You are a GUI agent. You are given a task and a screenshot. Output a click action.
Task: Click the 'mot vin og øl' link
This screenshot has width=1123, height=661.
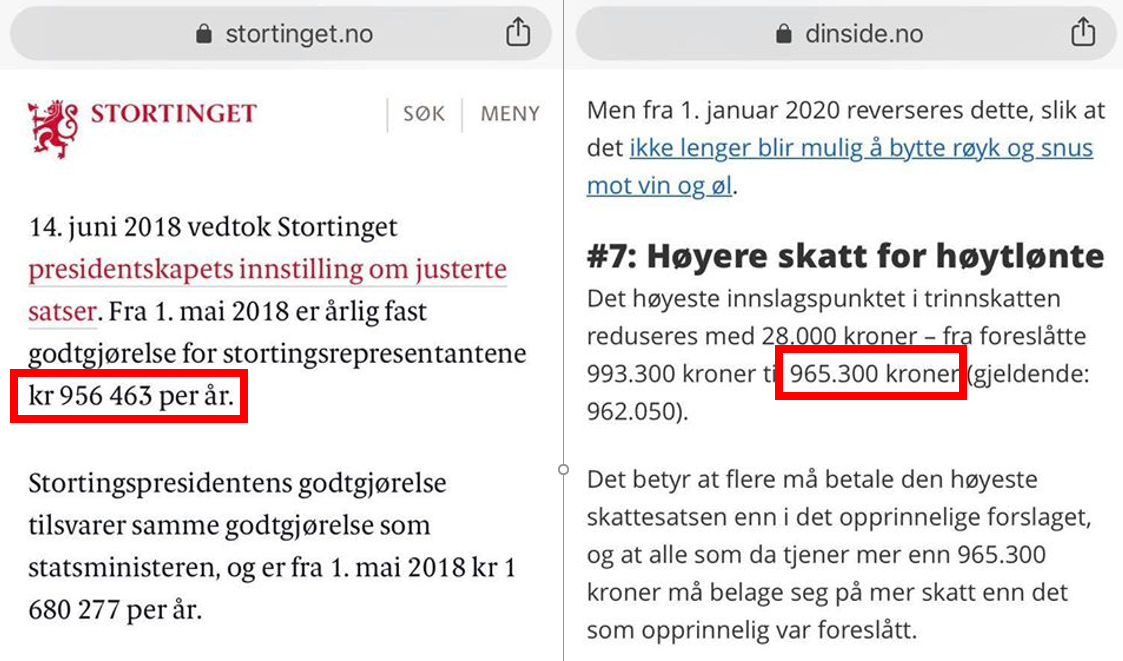[x=659, y=186]
